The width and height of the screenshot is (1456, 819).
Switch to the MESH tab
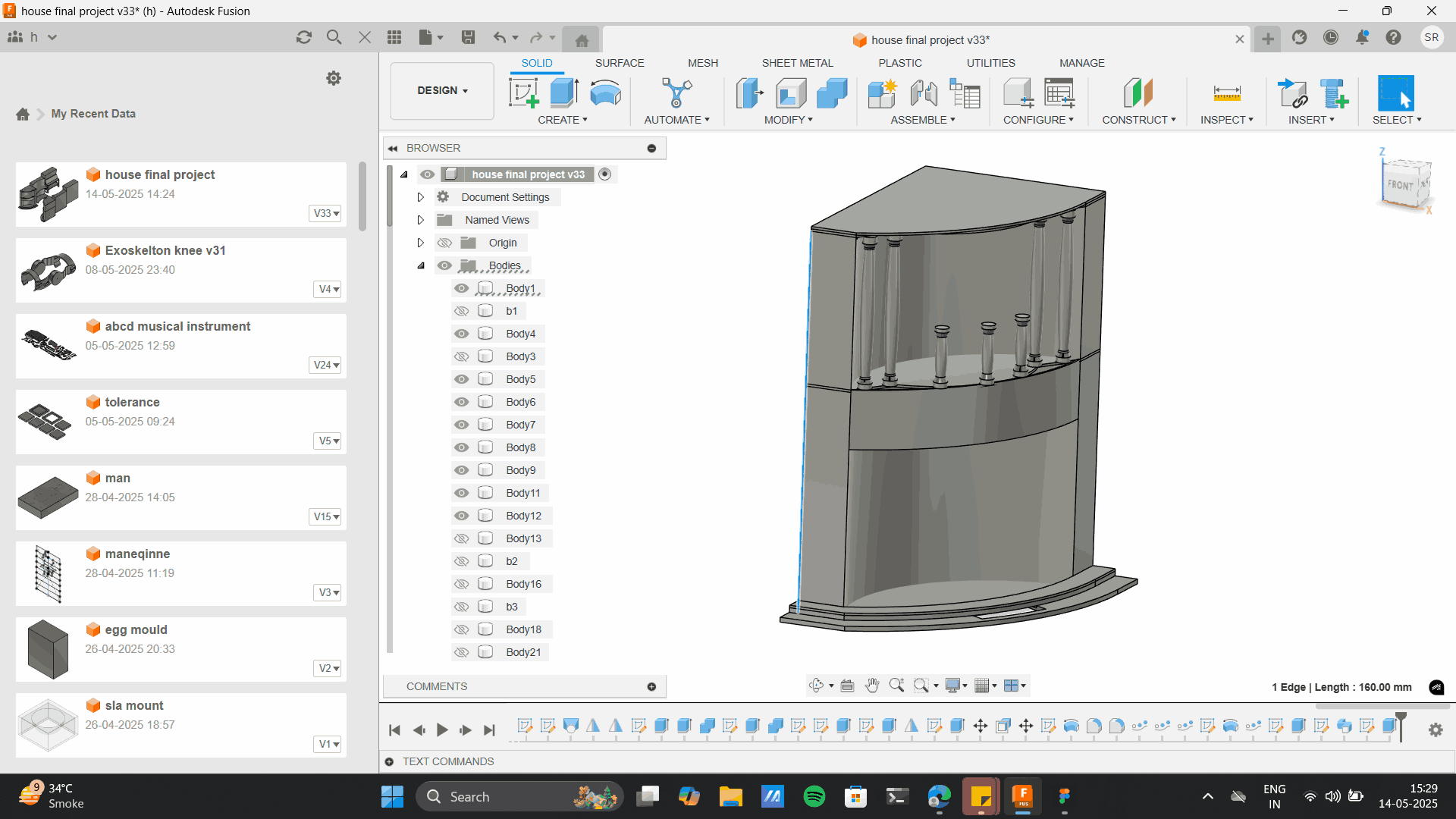click(703, 63)
